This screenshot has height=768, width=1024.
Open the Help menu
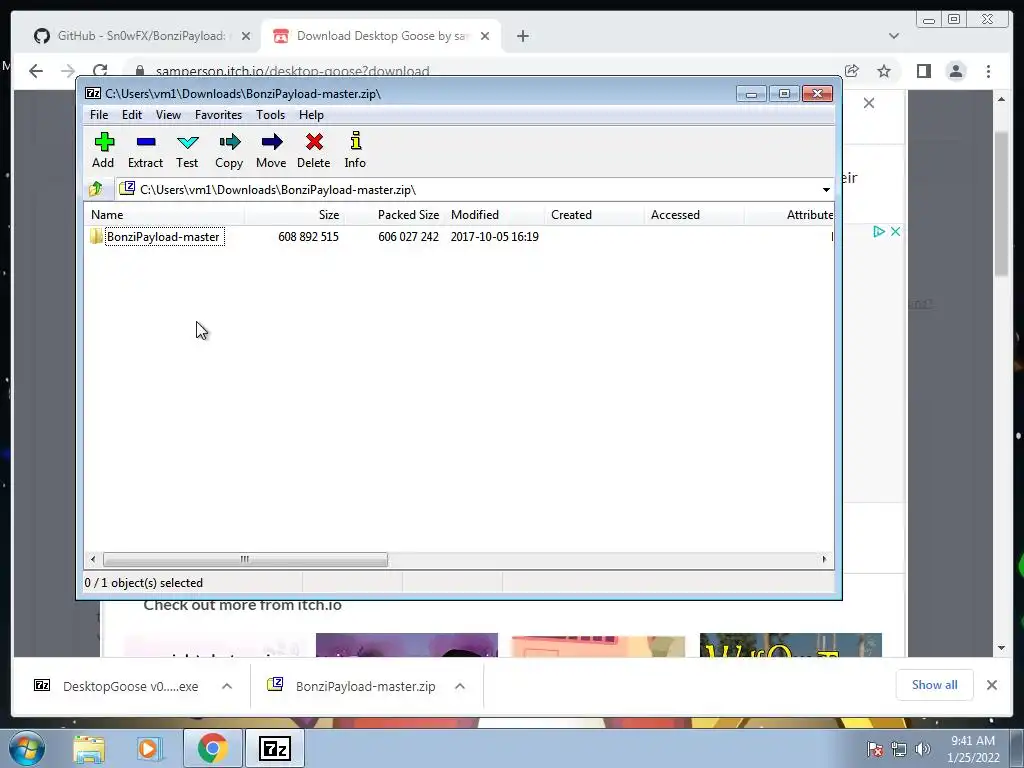pyautogui.click(x=312, y=115)
